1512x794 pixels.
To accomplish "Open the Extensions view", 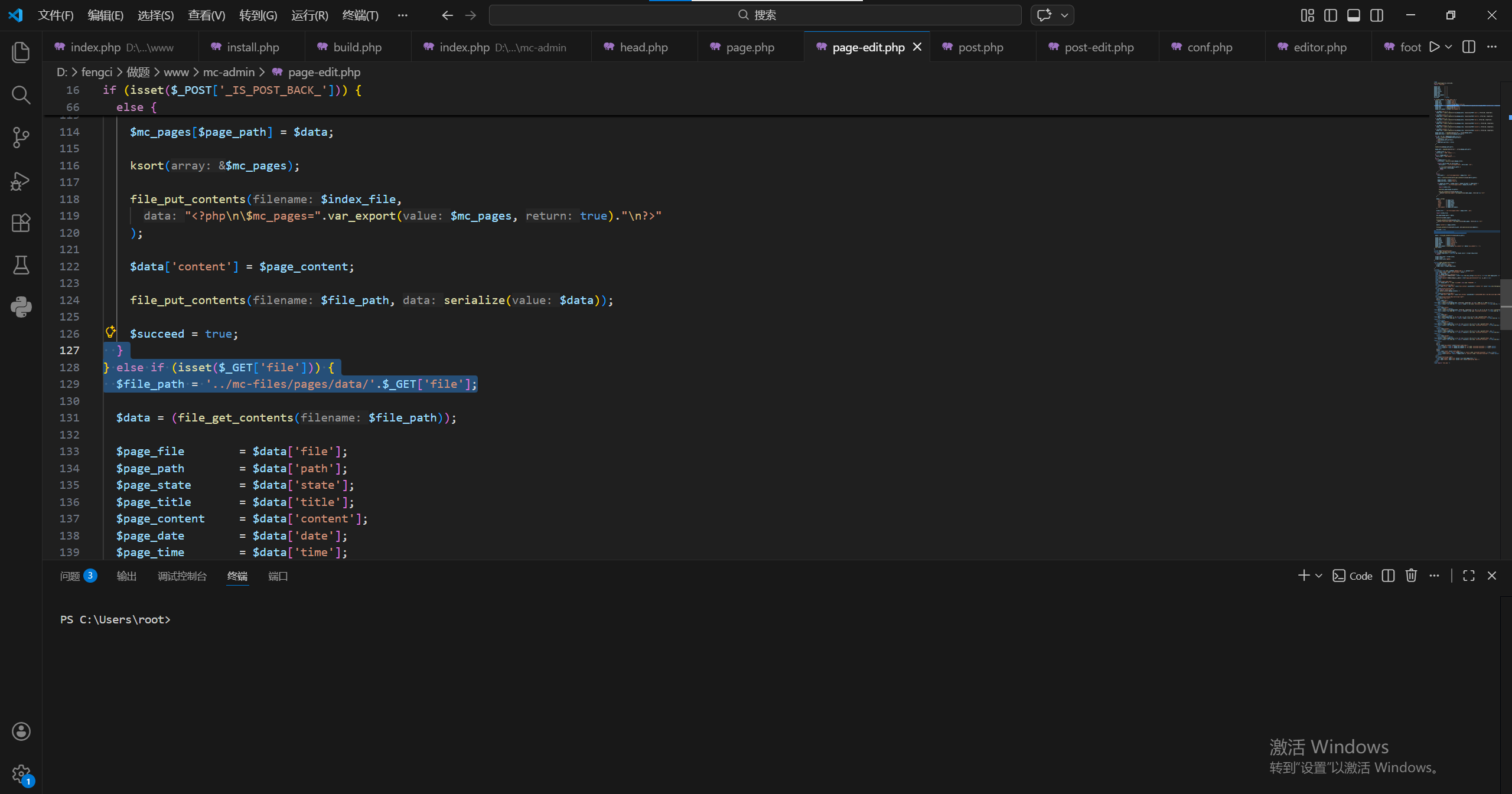I will pyautogui.click(x=21, y=223).
